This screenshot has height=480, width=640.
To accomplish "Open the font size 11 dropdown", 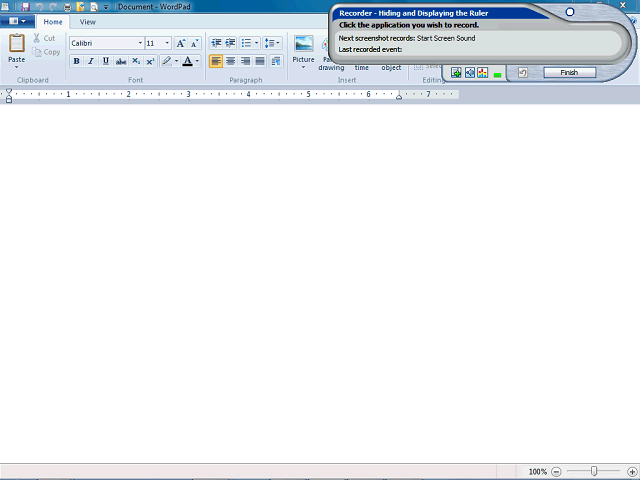I will pos(167,43).
